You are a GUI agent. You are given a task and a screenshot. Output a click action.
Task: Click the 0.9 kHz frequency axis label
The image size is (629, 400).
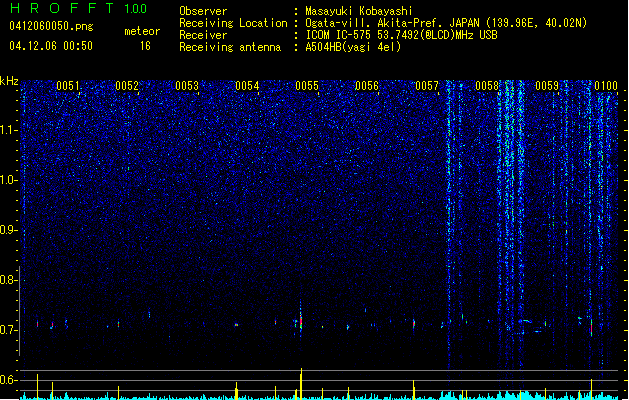(x=9, y=230)
